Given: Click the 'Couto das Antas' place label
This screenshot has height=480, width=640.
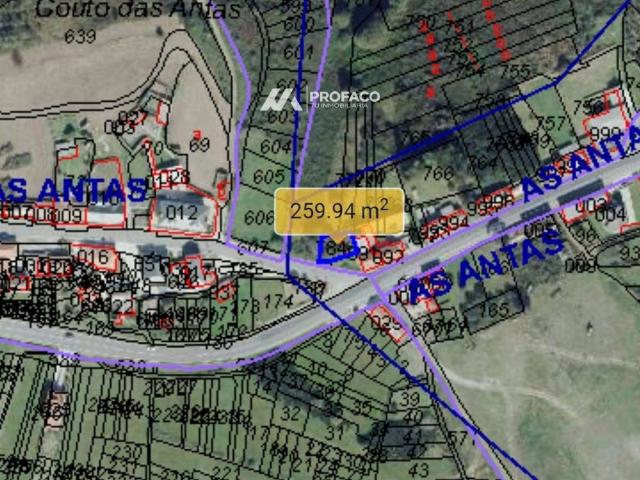Looking at the screenshot, I should 138,9.
